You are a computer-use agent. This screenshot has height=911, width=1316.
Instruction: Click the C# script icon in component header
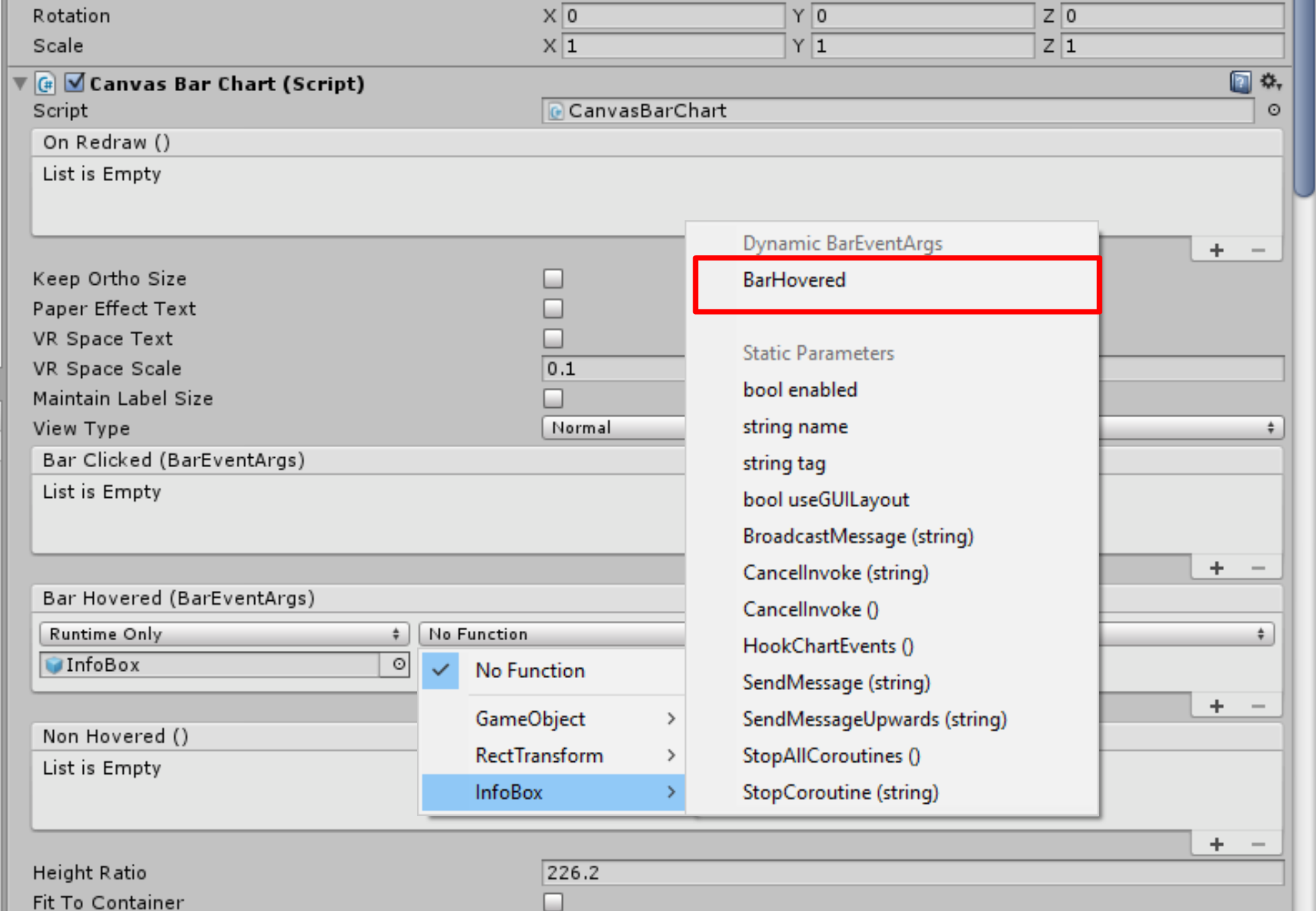click(45, 84)
